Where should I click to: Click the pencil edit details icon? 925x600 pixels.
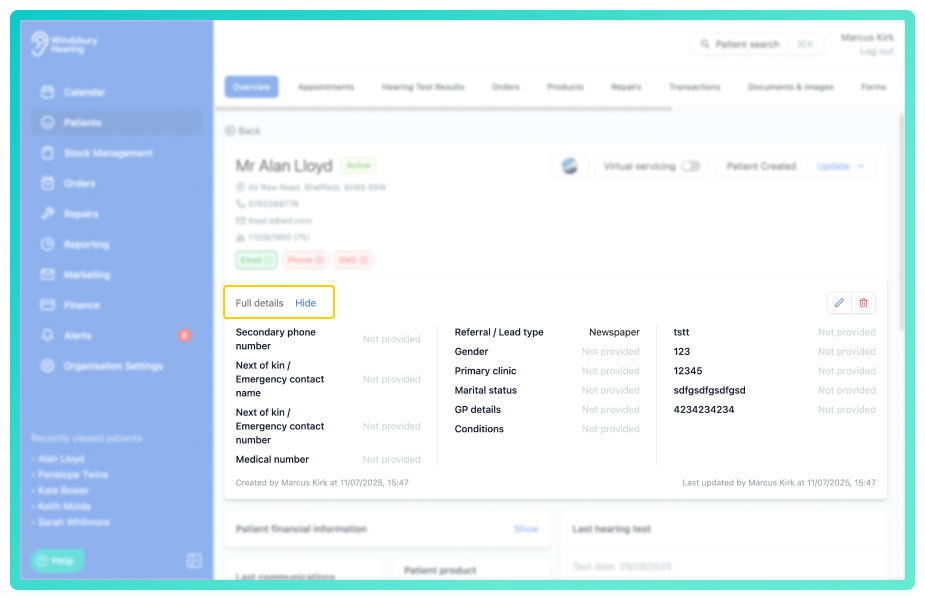tap(839, 303)
